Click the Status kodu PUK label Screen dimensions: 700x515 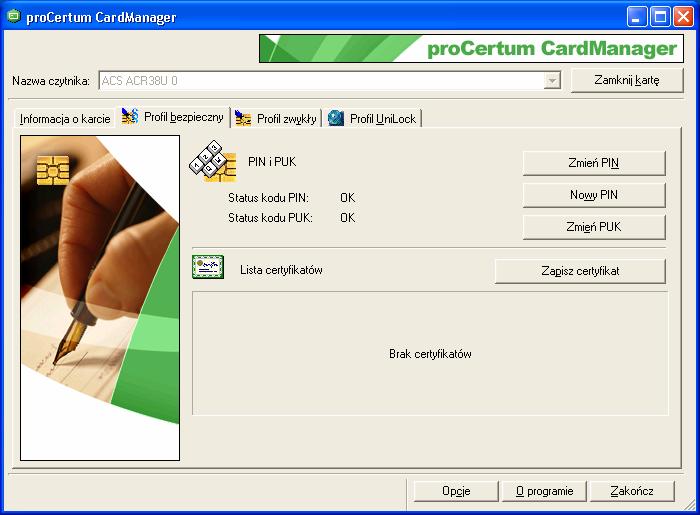point(270,218)
